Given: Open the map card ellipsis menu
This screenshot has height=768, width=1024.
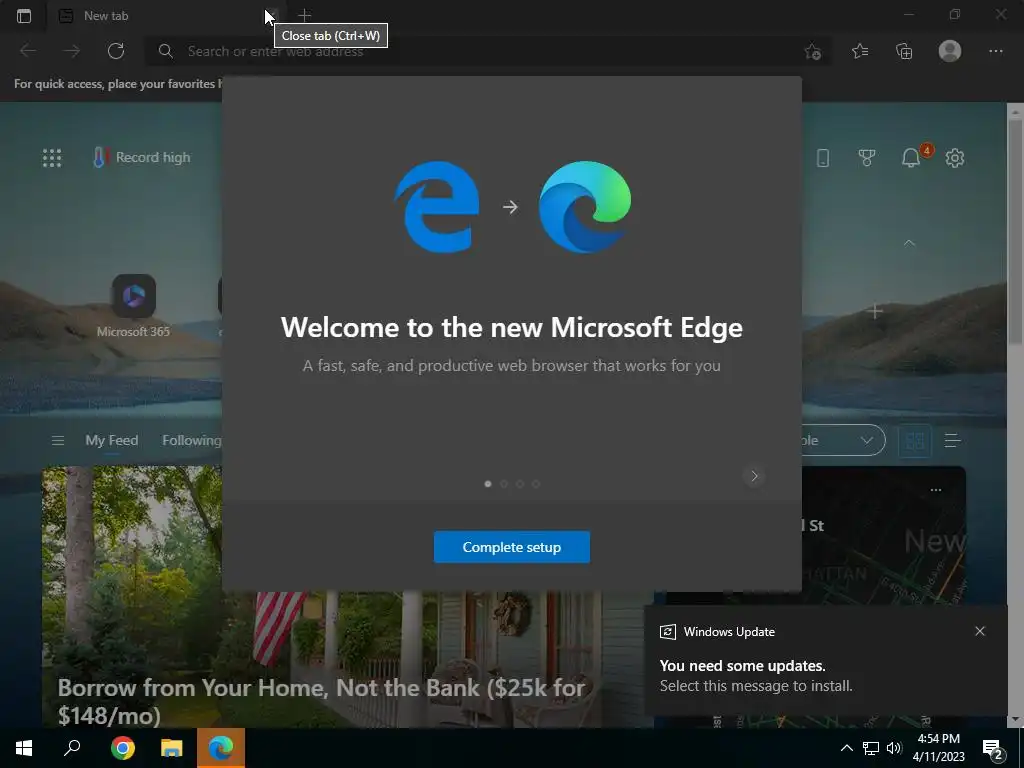Looking at the screenshot, I should pyautogui.click(x=936, y=490).
